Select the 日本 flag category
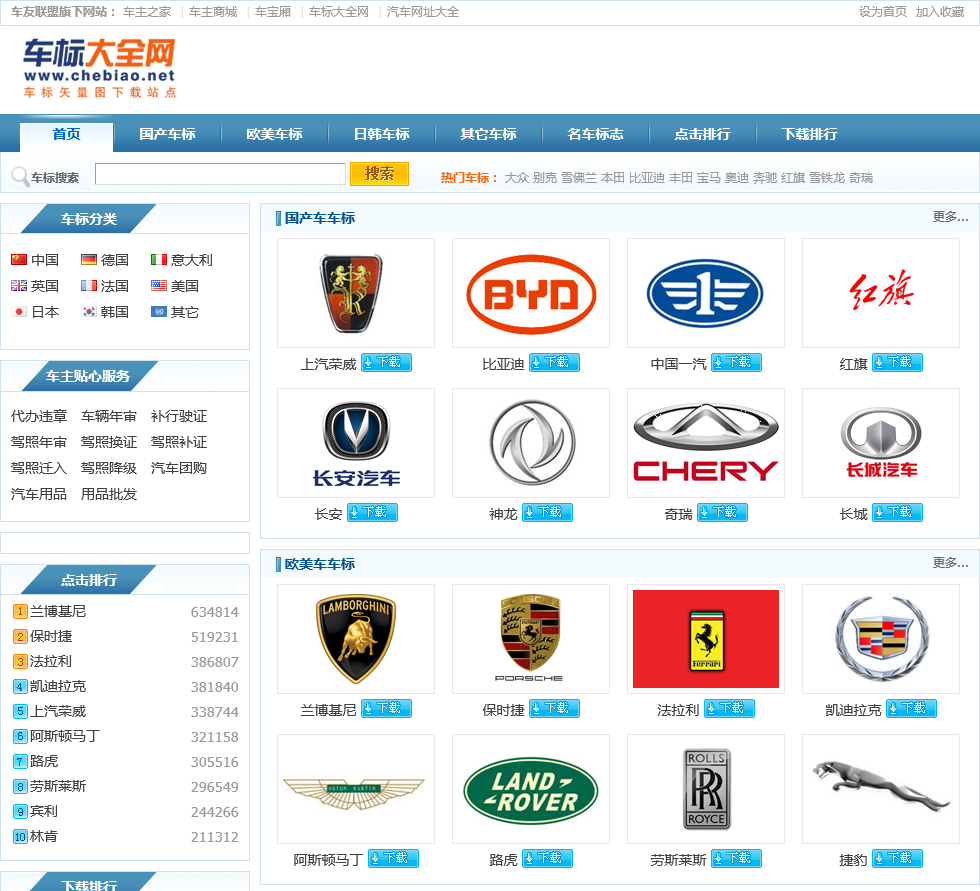The width and height of the screenshot is (980, 891). (35, 312)
